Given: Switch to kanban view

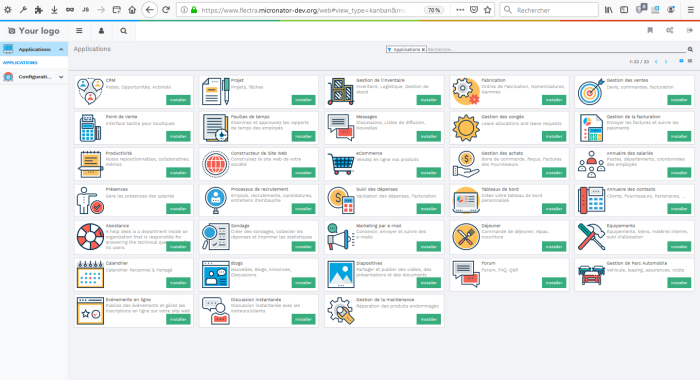Looking at the screenshot, I should coord(681,61).
